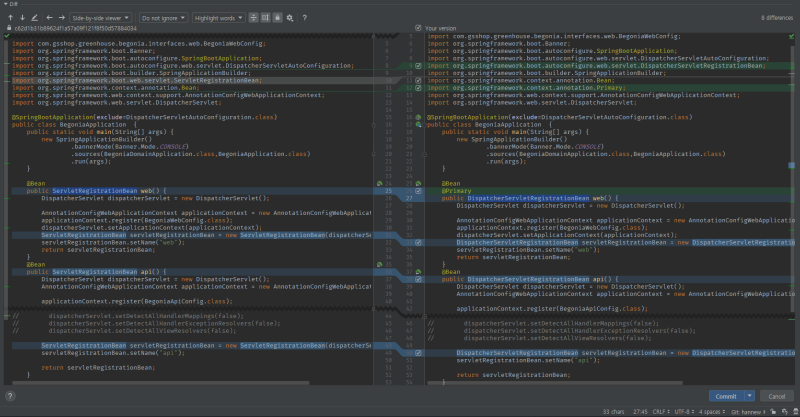Toggle include checkbox for line 33 change
The image size is (800, 417).
coord(418,242)
